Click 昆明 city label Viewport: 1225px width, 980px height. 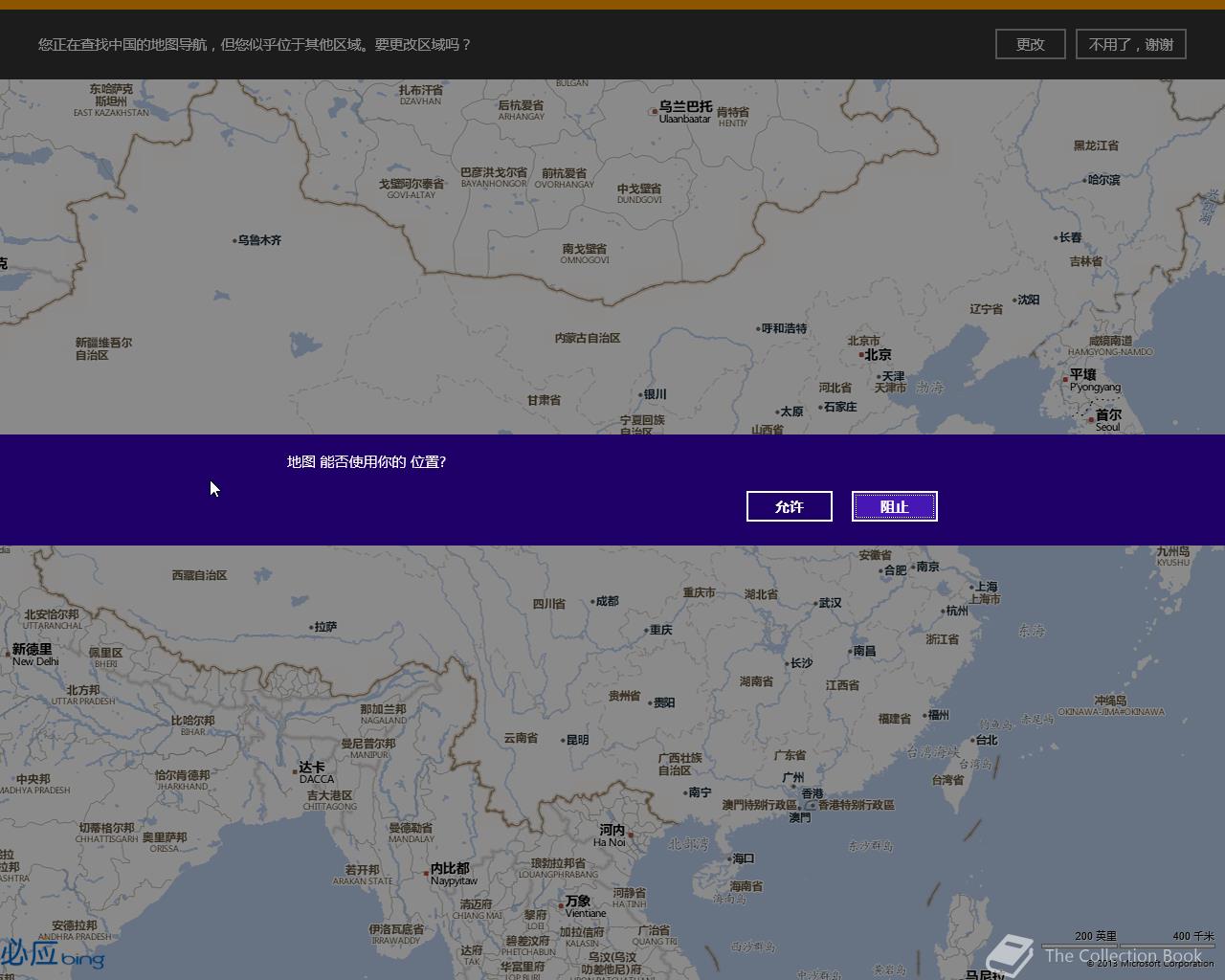click(577, 740)
